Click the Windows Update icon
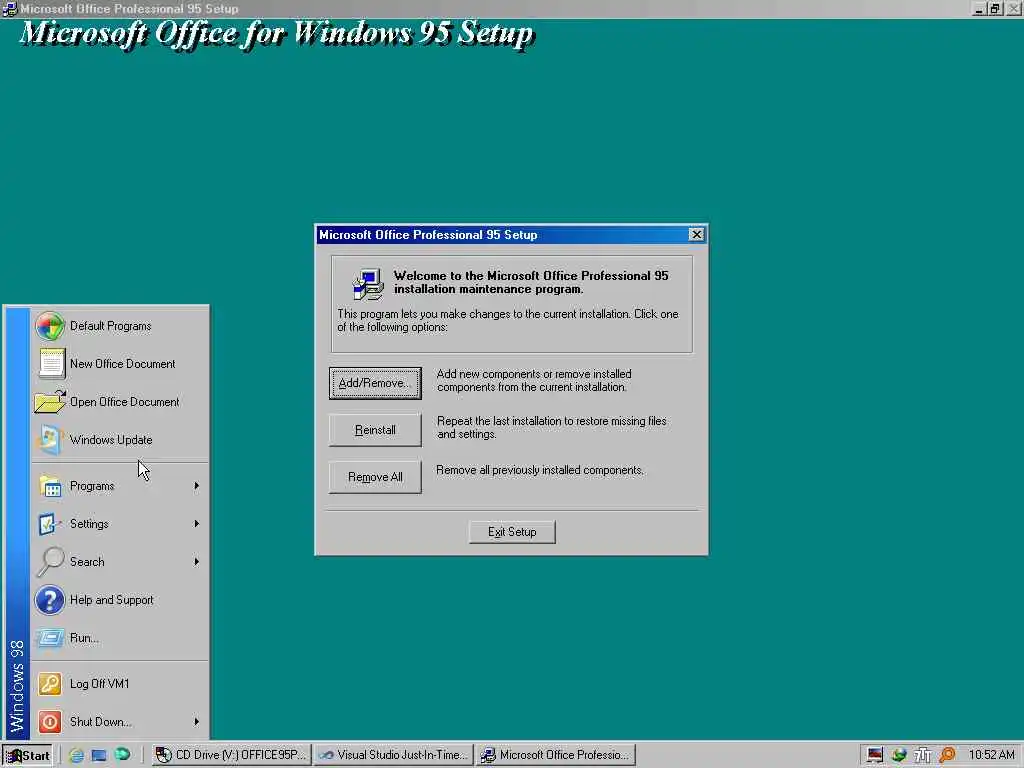This screenshot has width=1024, height=768. [50, 440]
